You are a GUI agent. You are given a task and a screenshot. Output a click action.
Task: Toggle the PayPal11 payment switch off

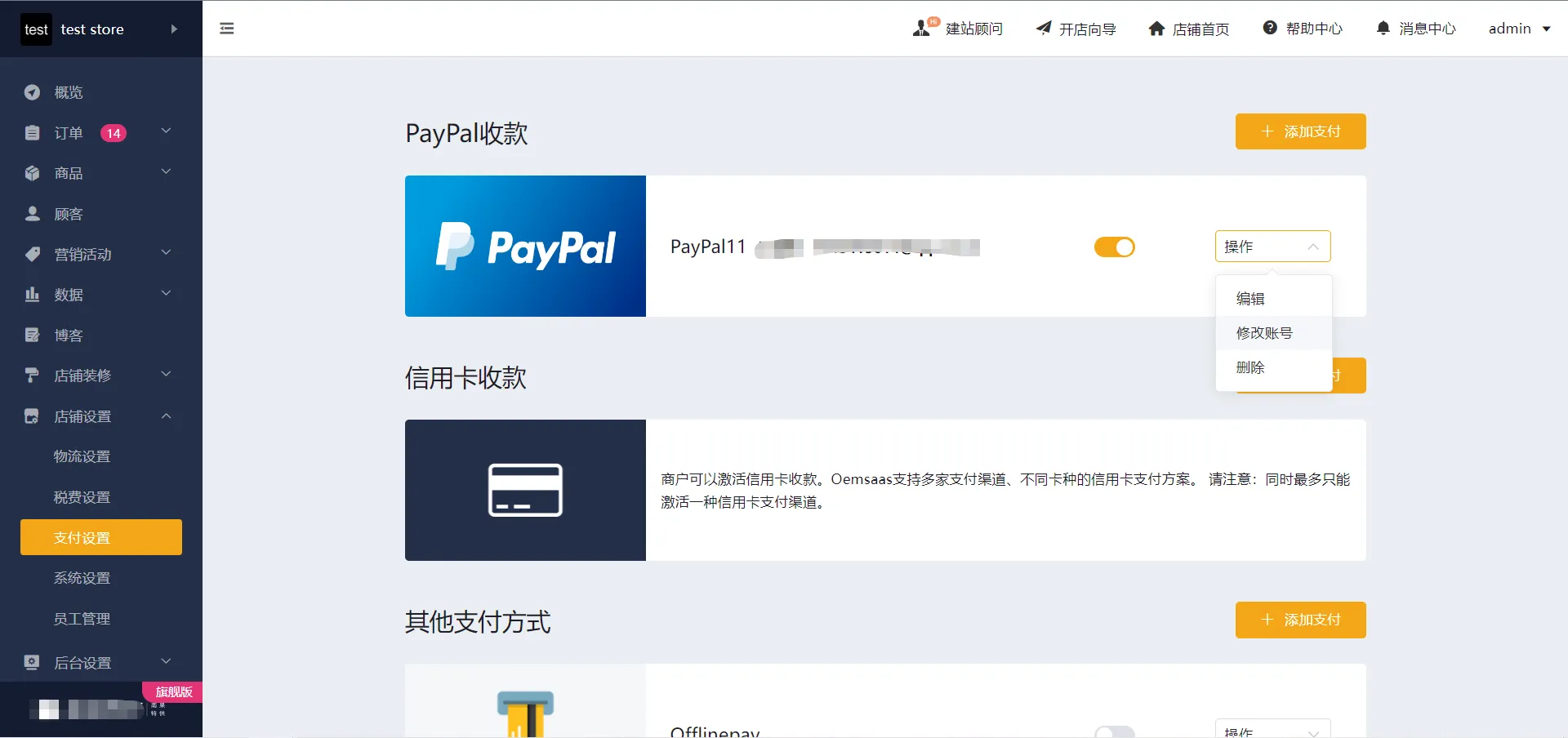[1115, 247]
